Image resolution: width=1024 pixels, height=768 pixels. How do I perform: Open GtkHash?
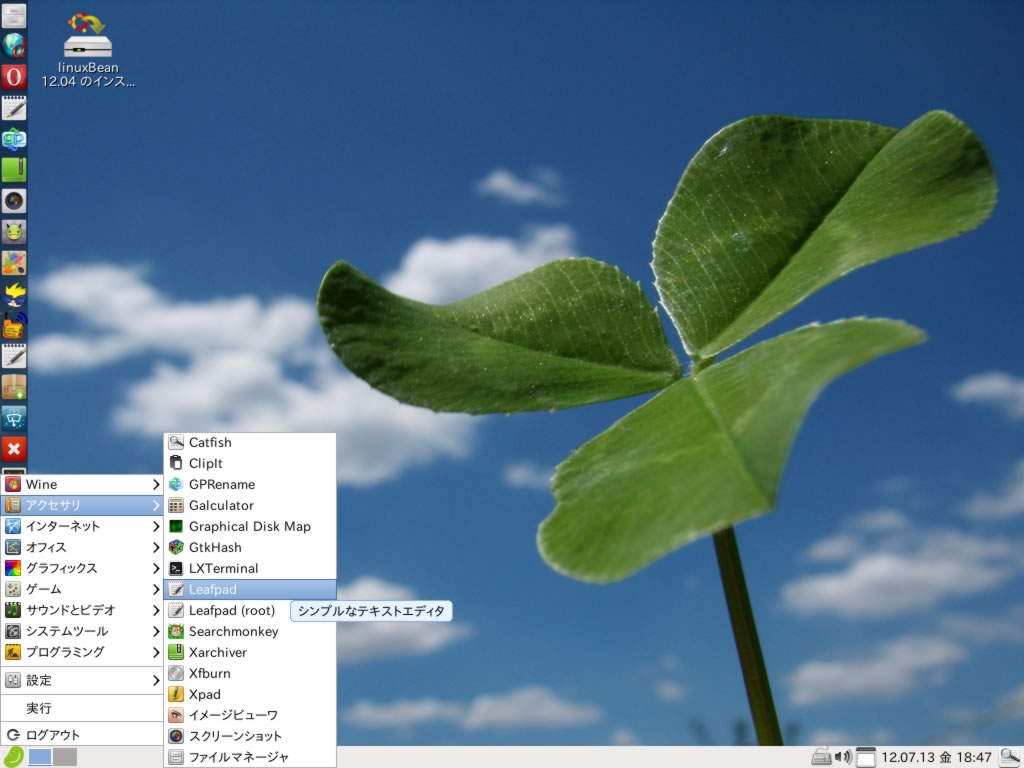(250, 547)
